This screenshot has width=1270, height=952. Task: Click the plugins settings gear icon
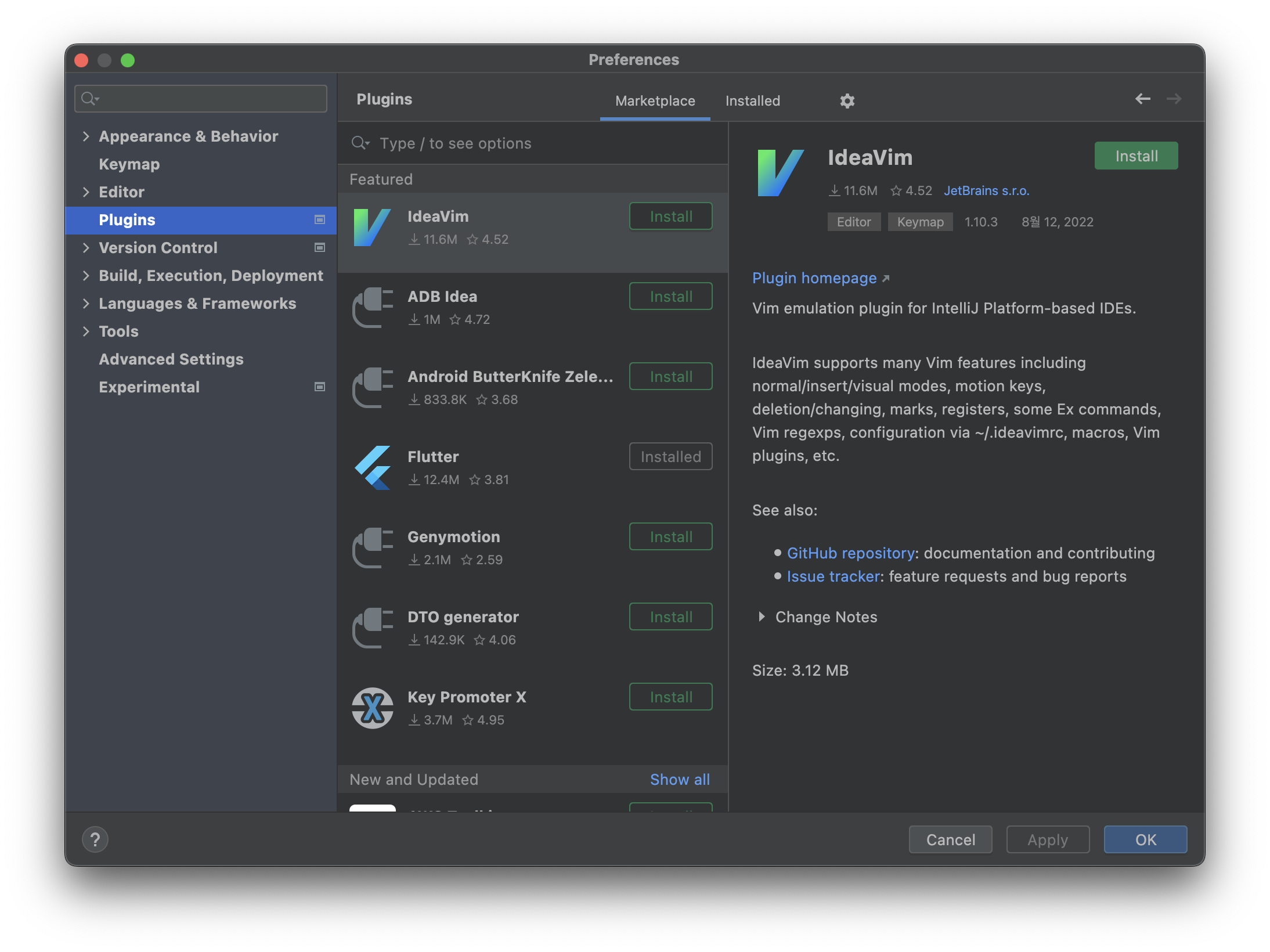pyautogui.click(x=847, y=101)
